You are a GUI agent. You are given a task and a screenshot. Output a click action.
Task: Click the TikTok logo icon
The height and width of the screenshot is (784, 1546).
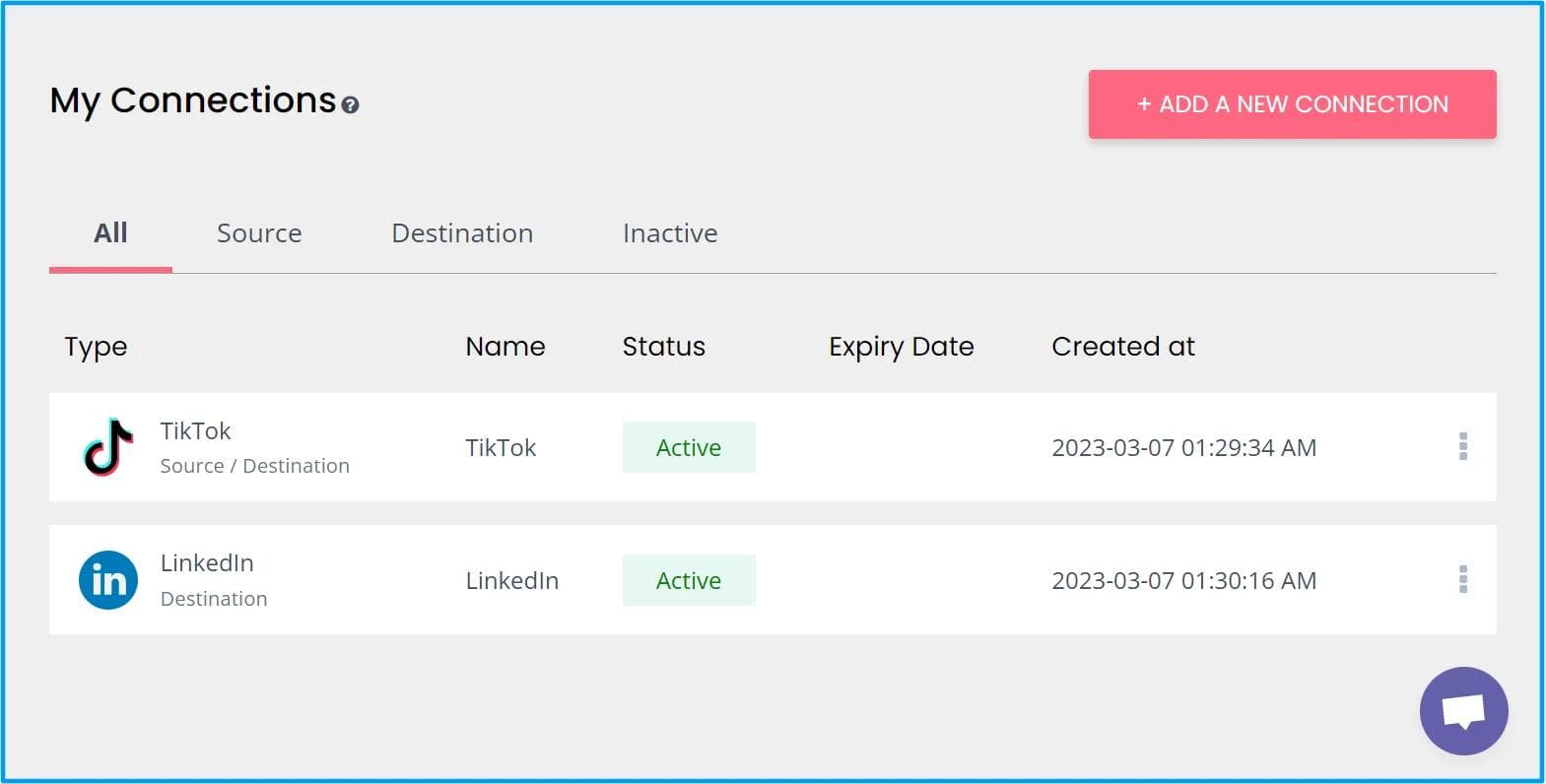click(108, 447)
